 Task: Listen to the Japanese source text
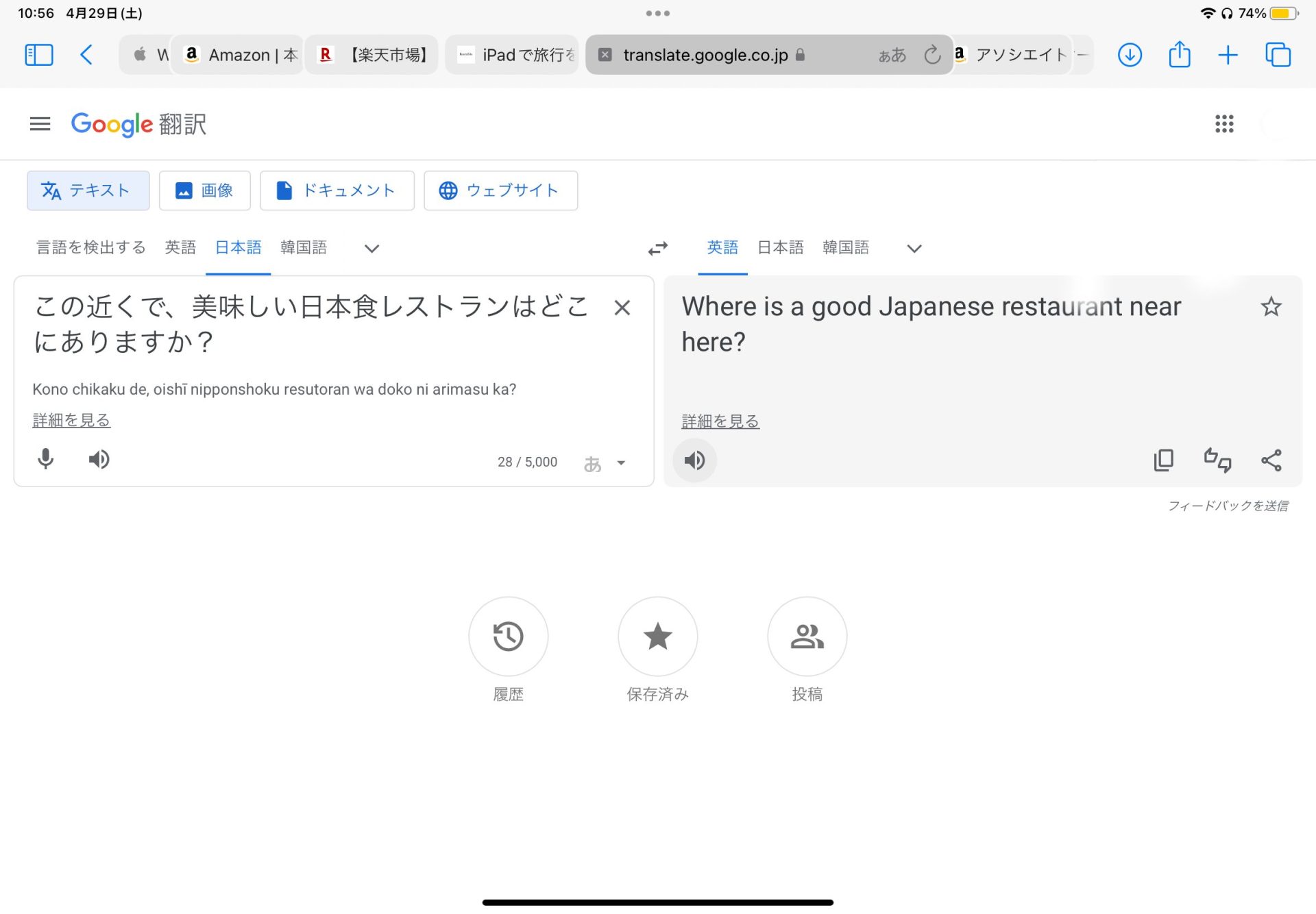pyautogui.click(x=99, y=459)
